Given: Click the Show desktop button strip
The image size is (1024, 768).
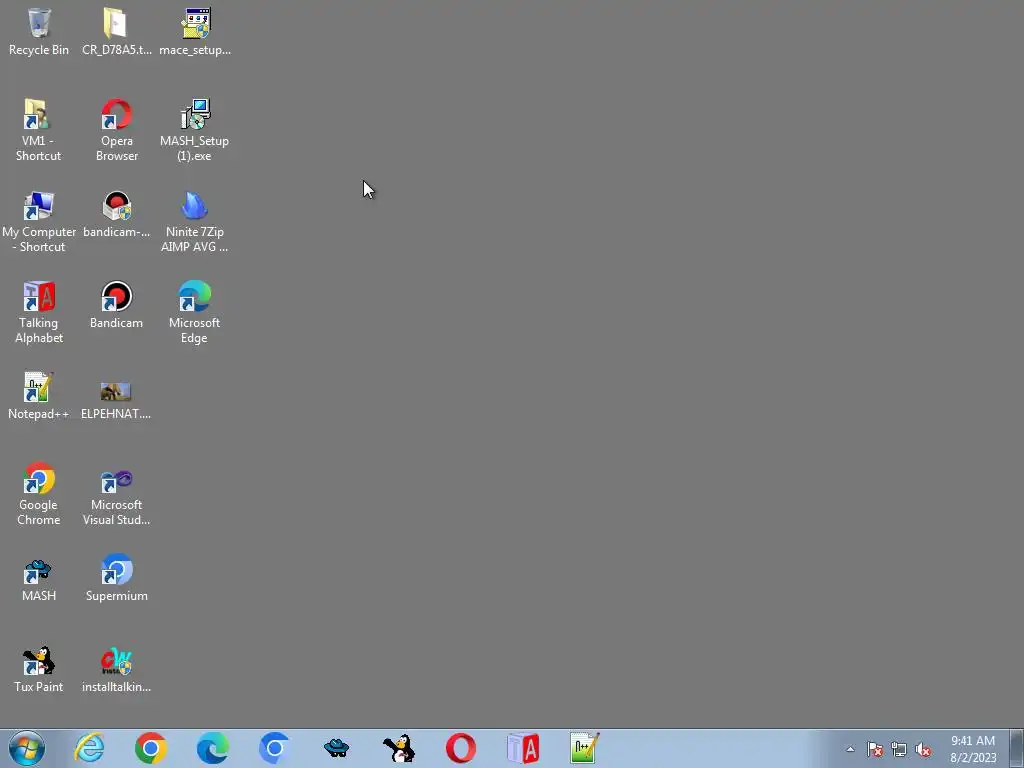Looking at the screenshot, I should click(x=1017, y=748).
